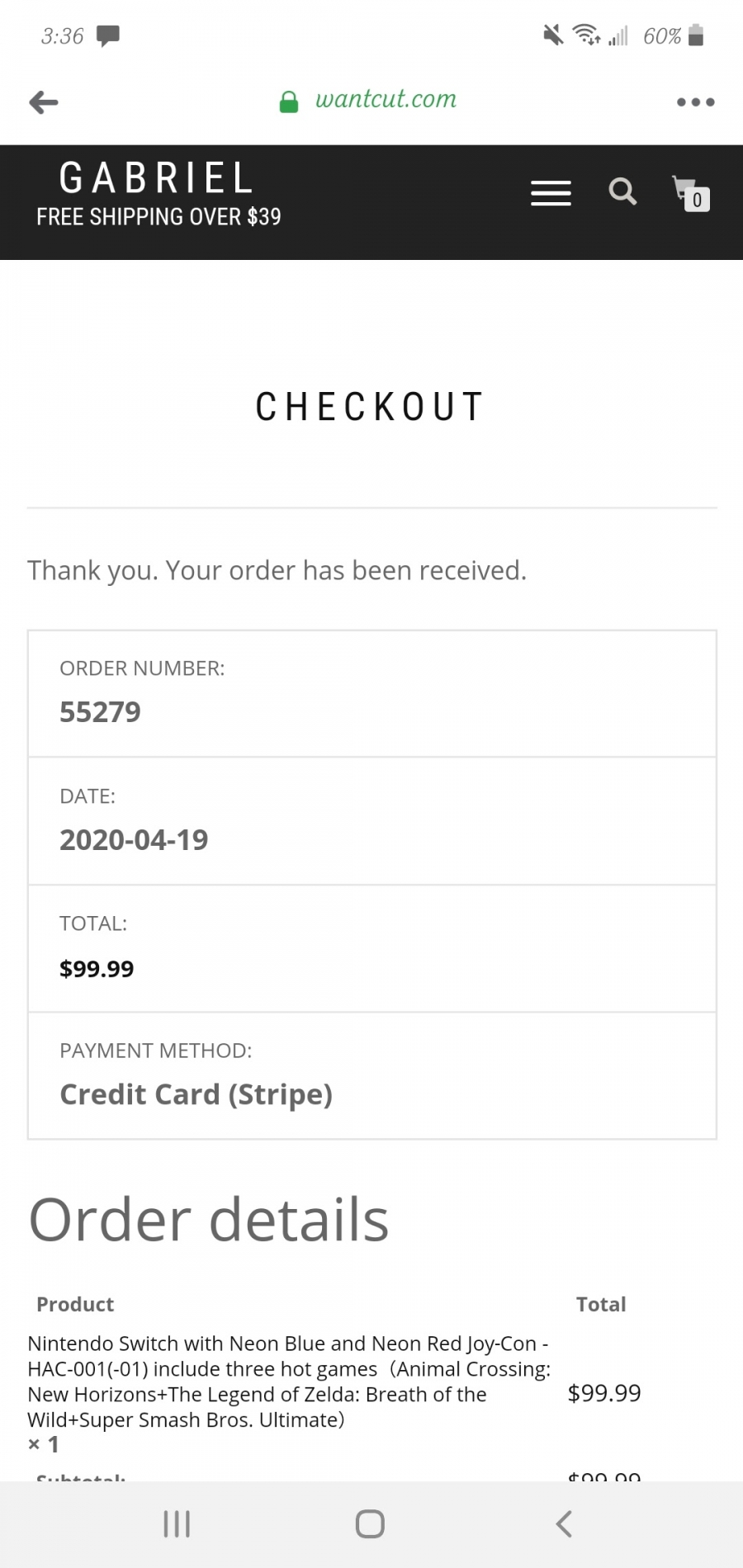Image resolution: width=743 pixels, height=1568 pixels.
Task: Tap the Android home button
Action: click(370, 1523)
